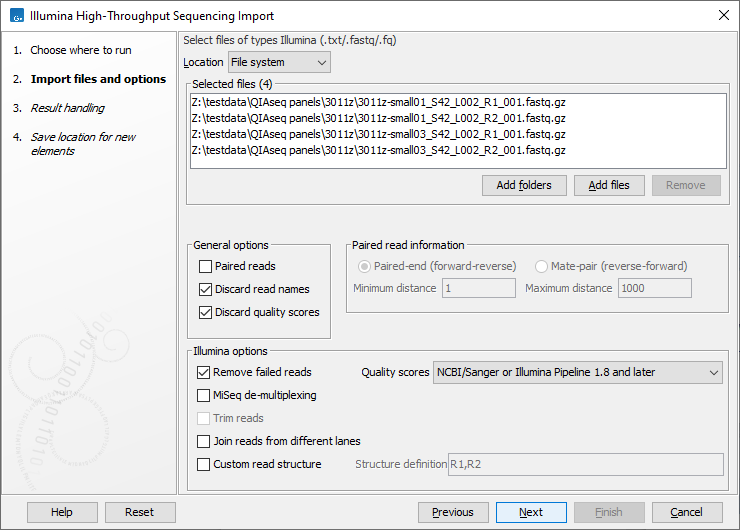The height and width of the screenshot is (530, 740).
Task: Open the Location file system dropdown
Action: (x=278, y=63)
